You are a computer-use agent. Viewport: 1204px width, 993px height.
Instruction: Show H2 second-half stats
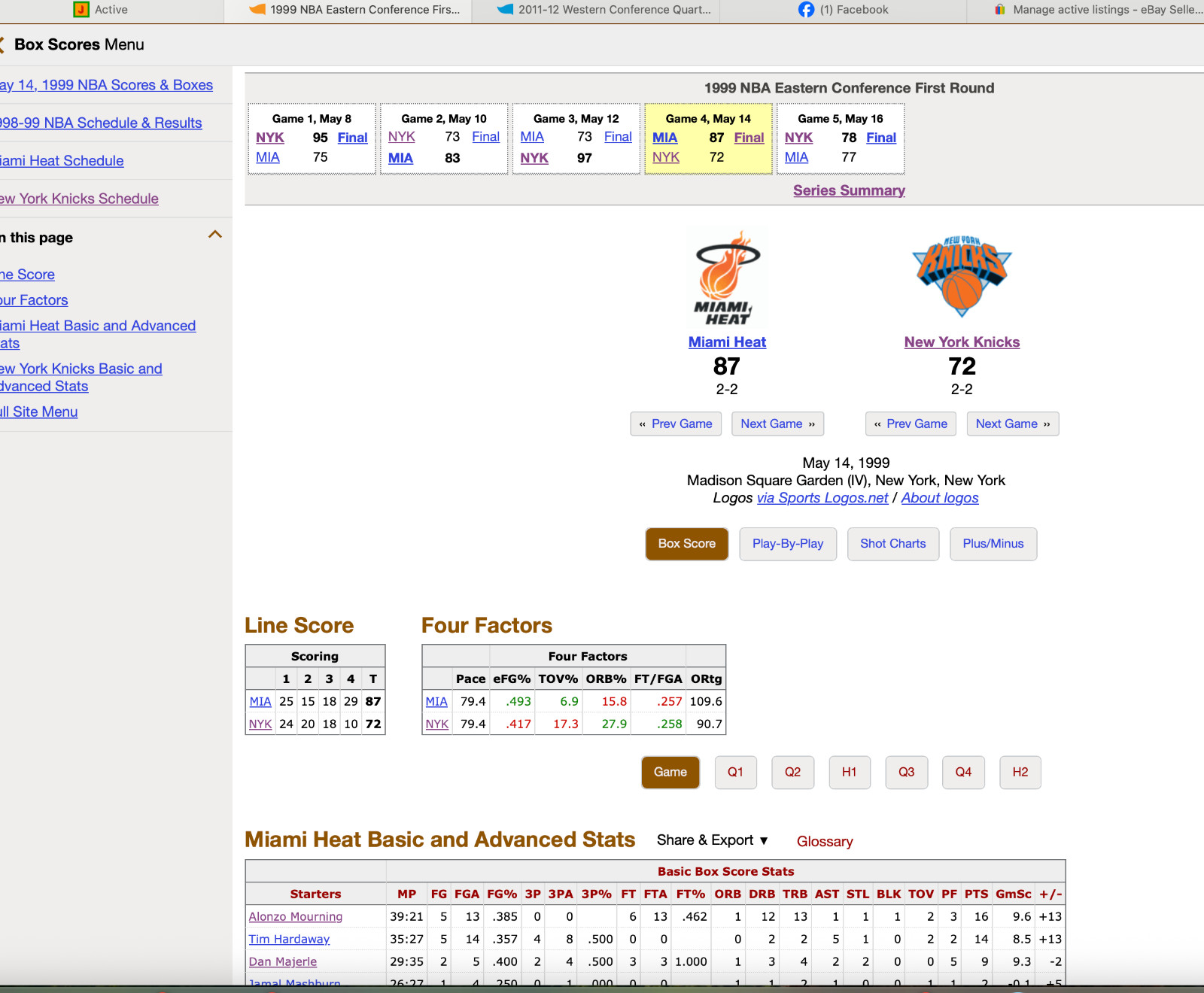pyautogui.click(x=1020, y=773)
